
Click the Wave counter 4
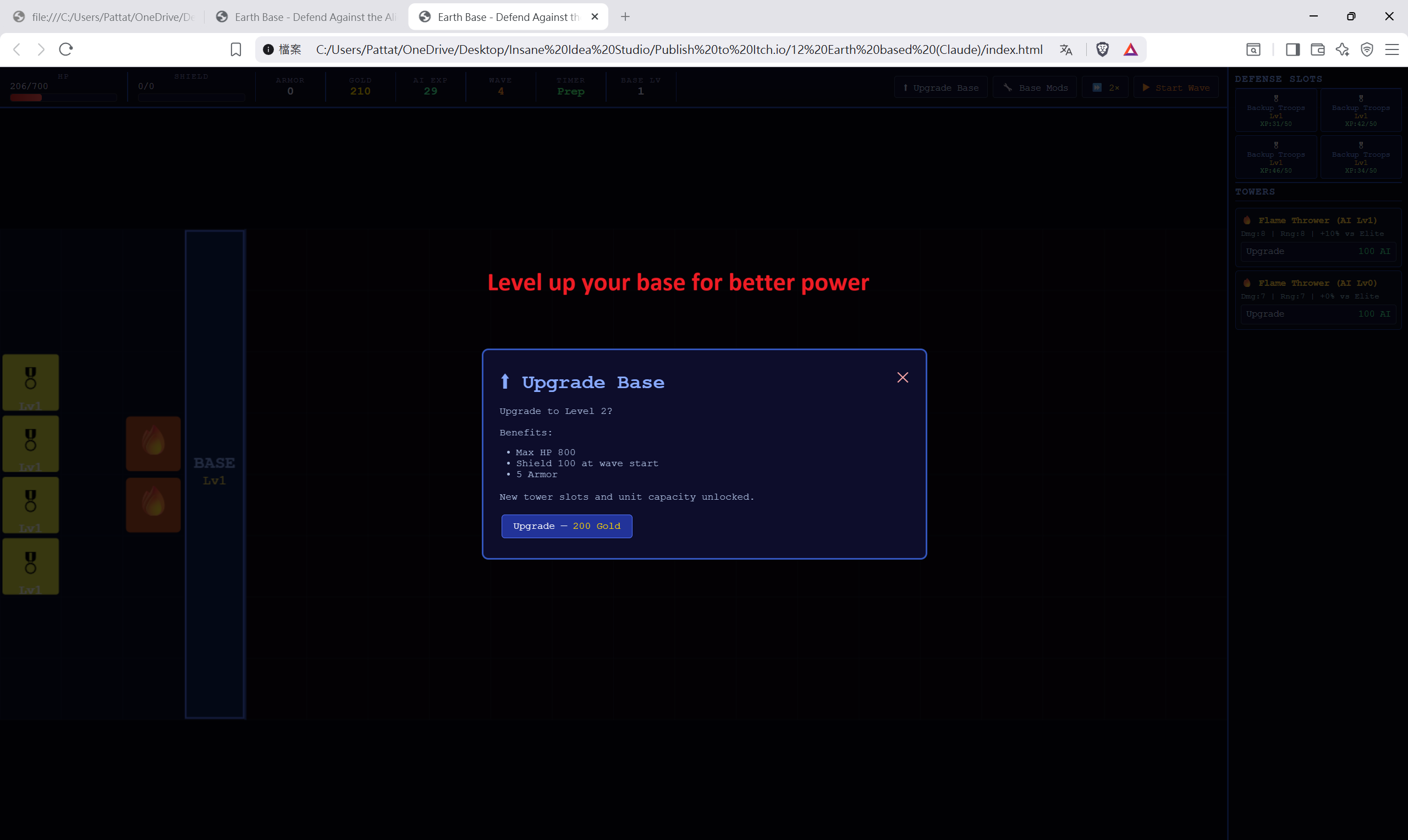tap(501, 91)
